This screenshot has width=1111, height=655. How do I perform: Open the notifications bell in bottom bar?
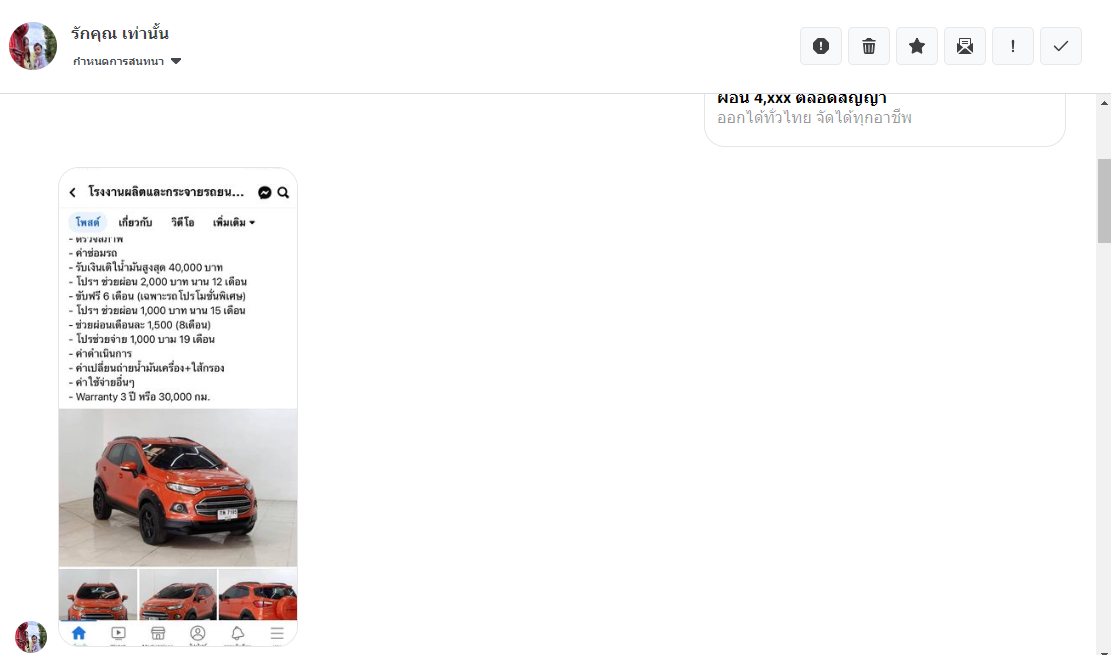pos(237,633)
